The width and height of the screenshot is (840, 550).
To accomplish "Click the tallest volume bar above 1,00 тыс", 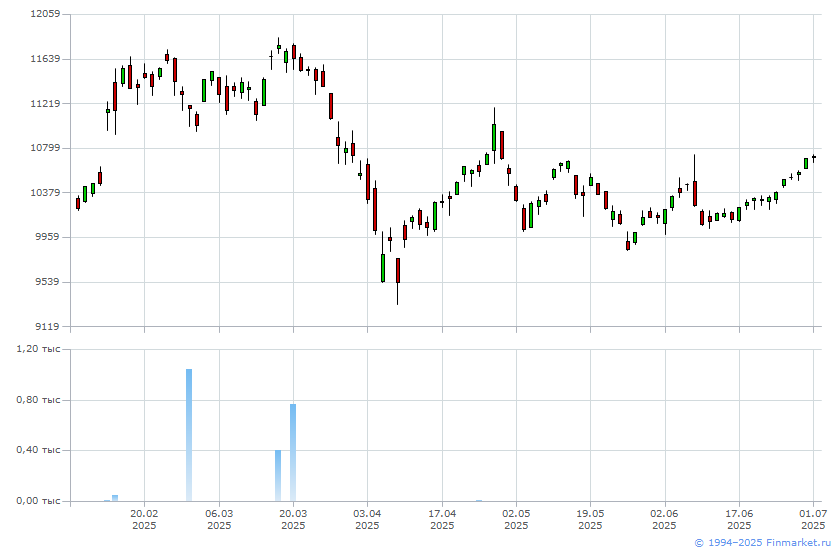I will click(189, 435).
